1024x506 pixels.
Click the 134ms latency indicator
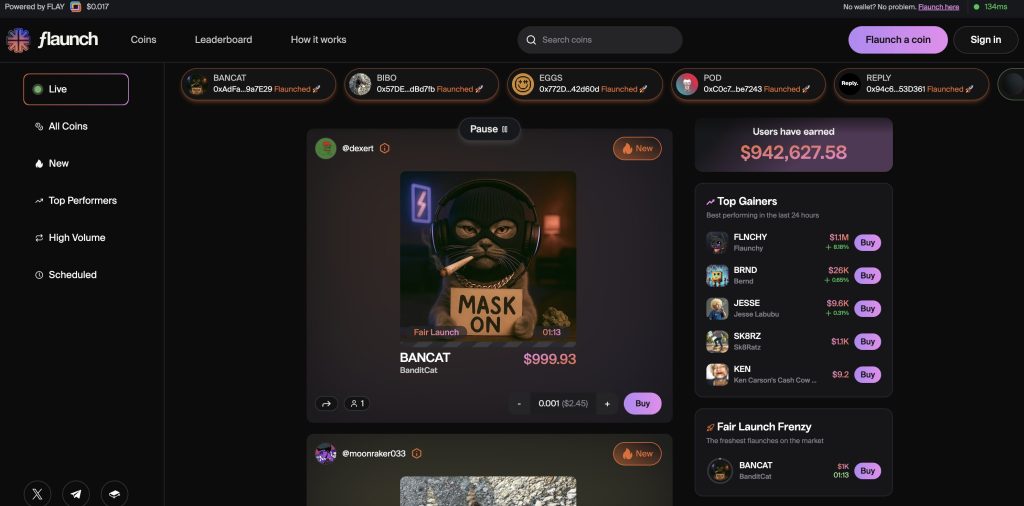click(x=991, y=7)
